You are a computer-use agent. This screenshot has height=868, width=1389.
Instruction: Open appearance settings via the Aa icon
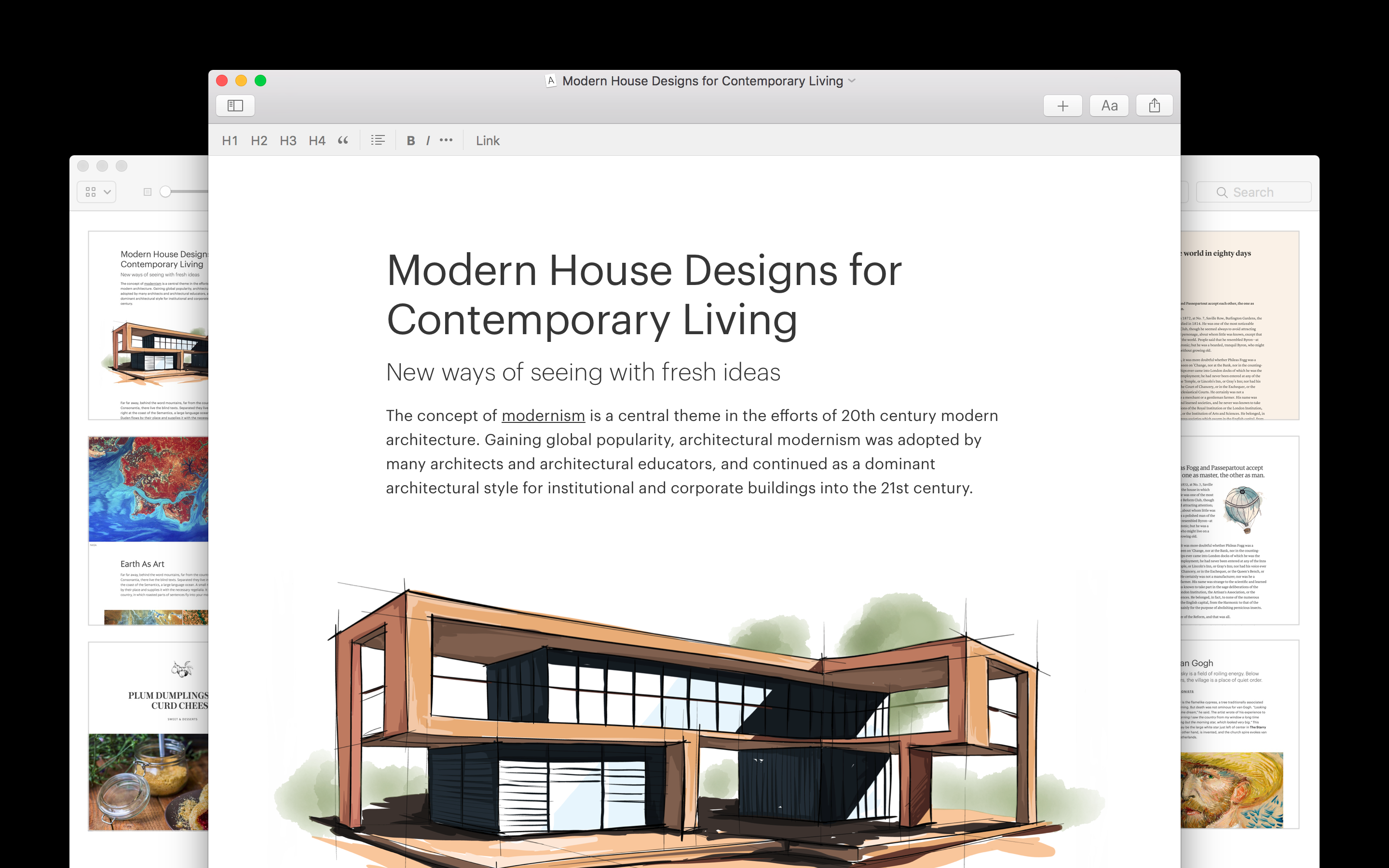click(1109, 105)
